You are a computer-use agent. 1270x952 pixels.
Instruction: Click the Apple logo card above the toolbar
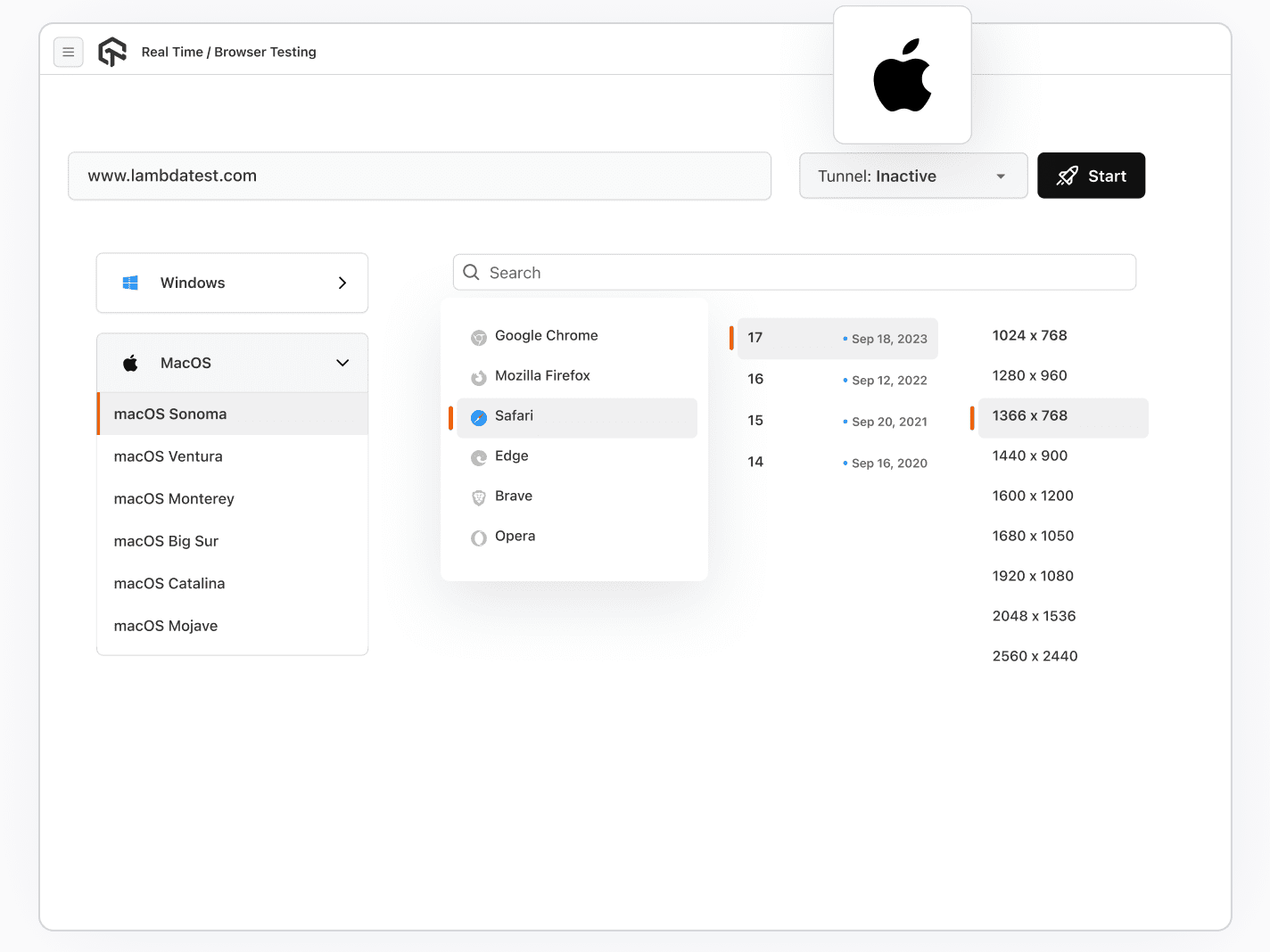click(x=902, y=75)
